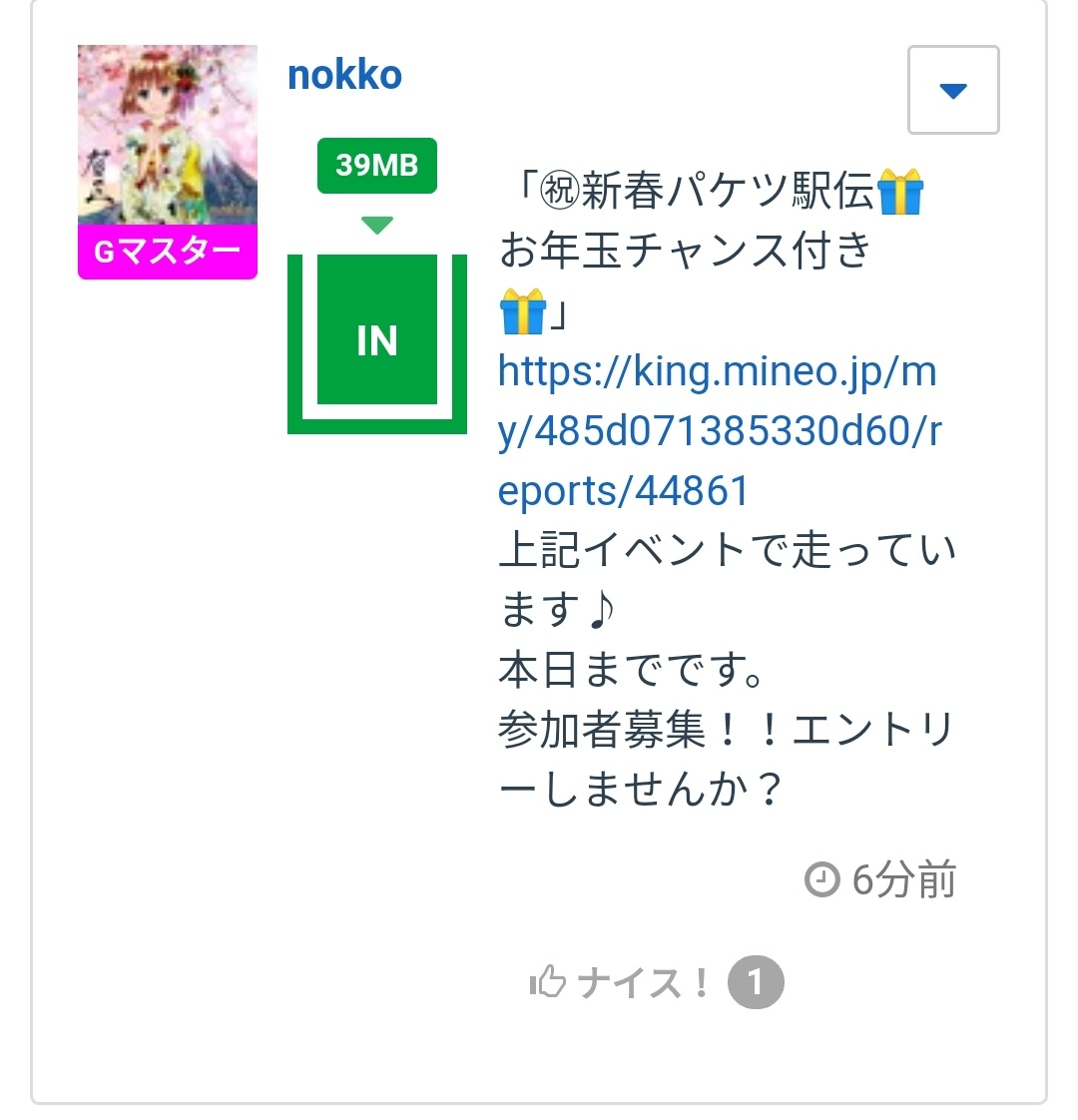Click nokko's anime avatar thumbnail
The width and height of the screenshot is (1078, 1120).
(167, 135)
